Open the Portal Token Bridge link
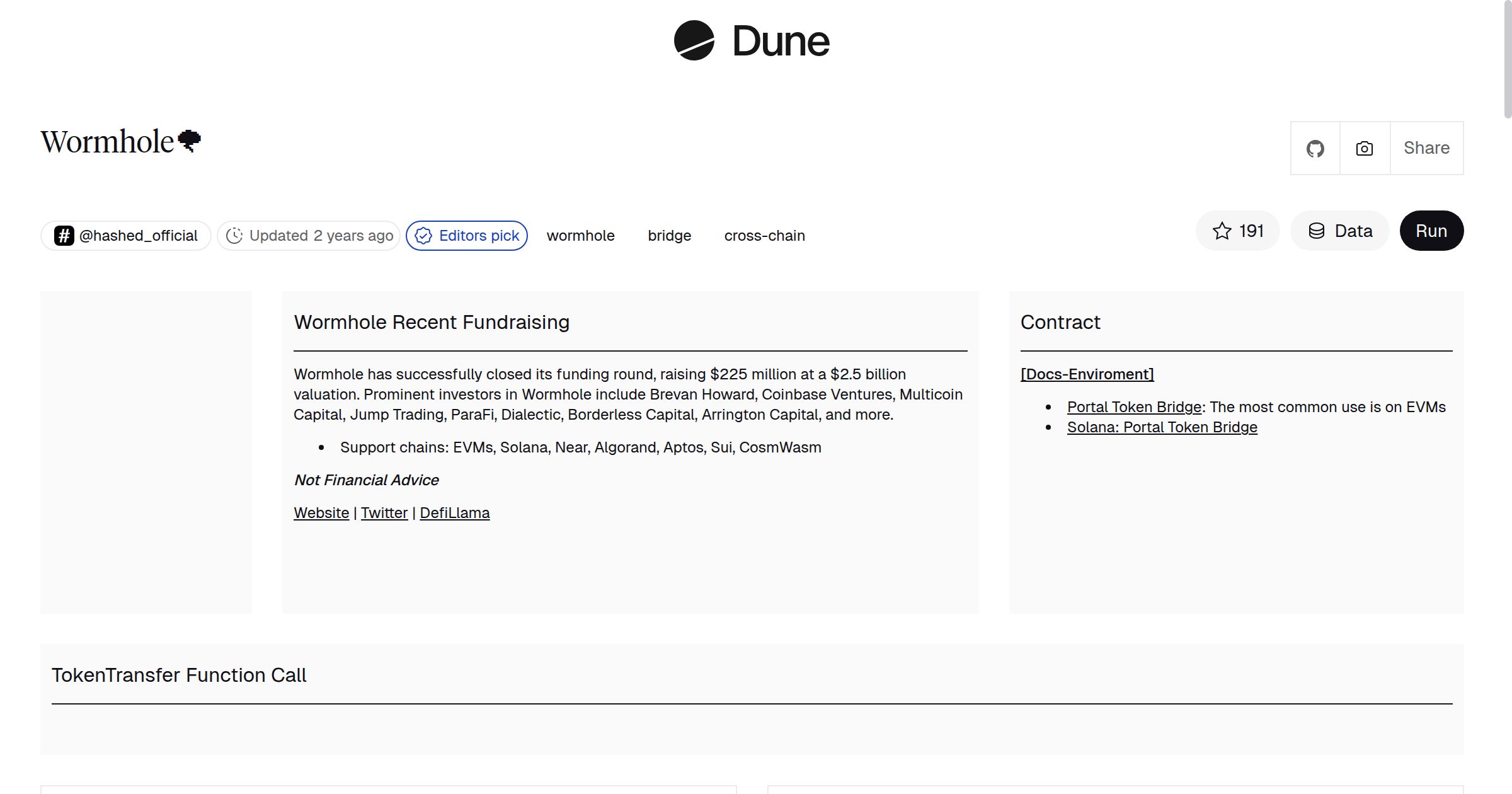 point(1134,407)
